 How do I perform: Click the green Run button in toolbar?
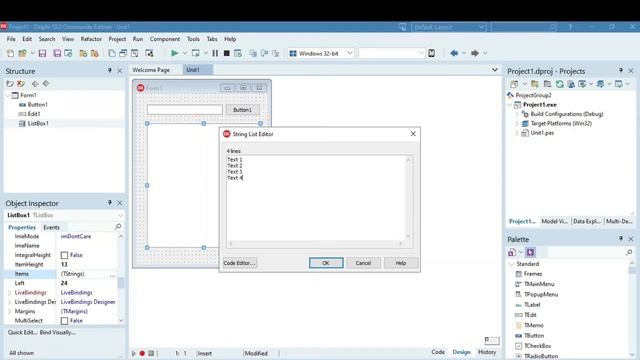(x=174, y=53)
